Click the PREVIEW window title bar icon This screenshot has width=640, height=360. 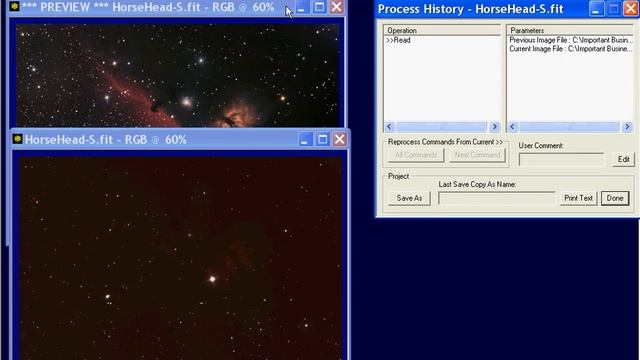[x=15, y=6]
